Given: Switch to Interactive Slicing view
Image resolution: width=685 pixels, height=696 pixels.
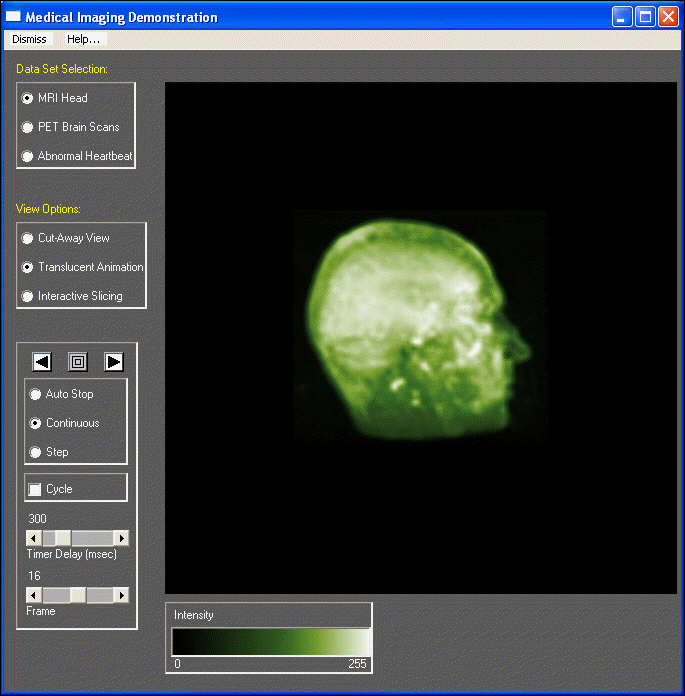Looking at the screenshot, I should [27, 296].
